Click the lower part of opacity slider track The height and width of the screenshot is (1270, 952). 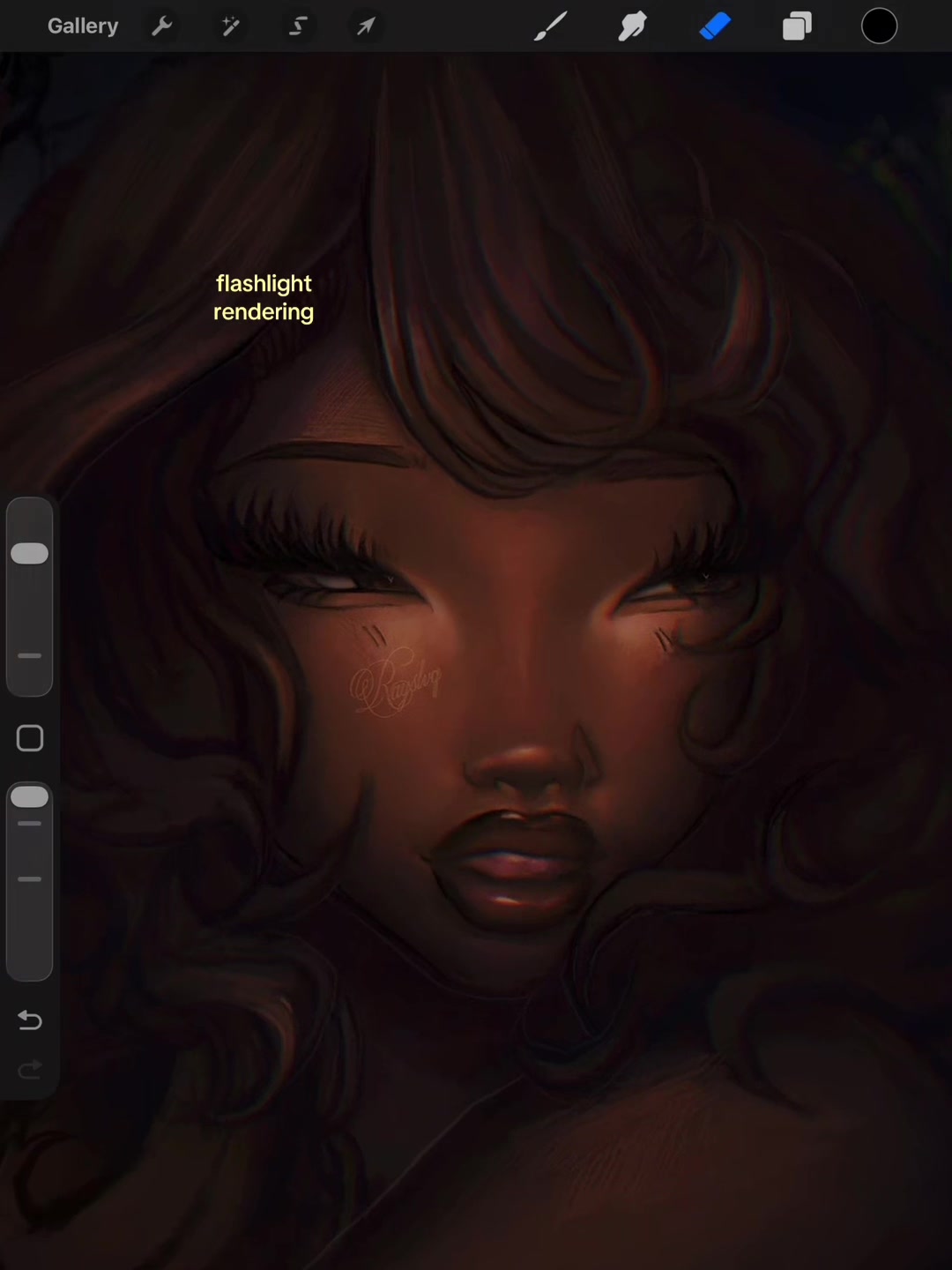[30, 917]
